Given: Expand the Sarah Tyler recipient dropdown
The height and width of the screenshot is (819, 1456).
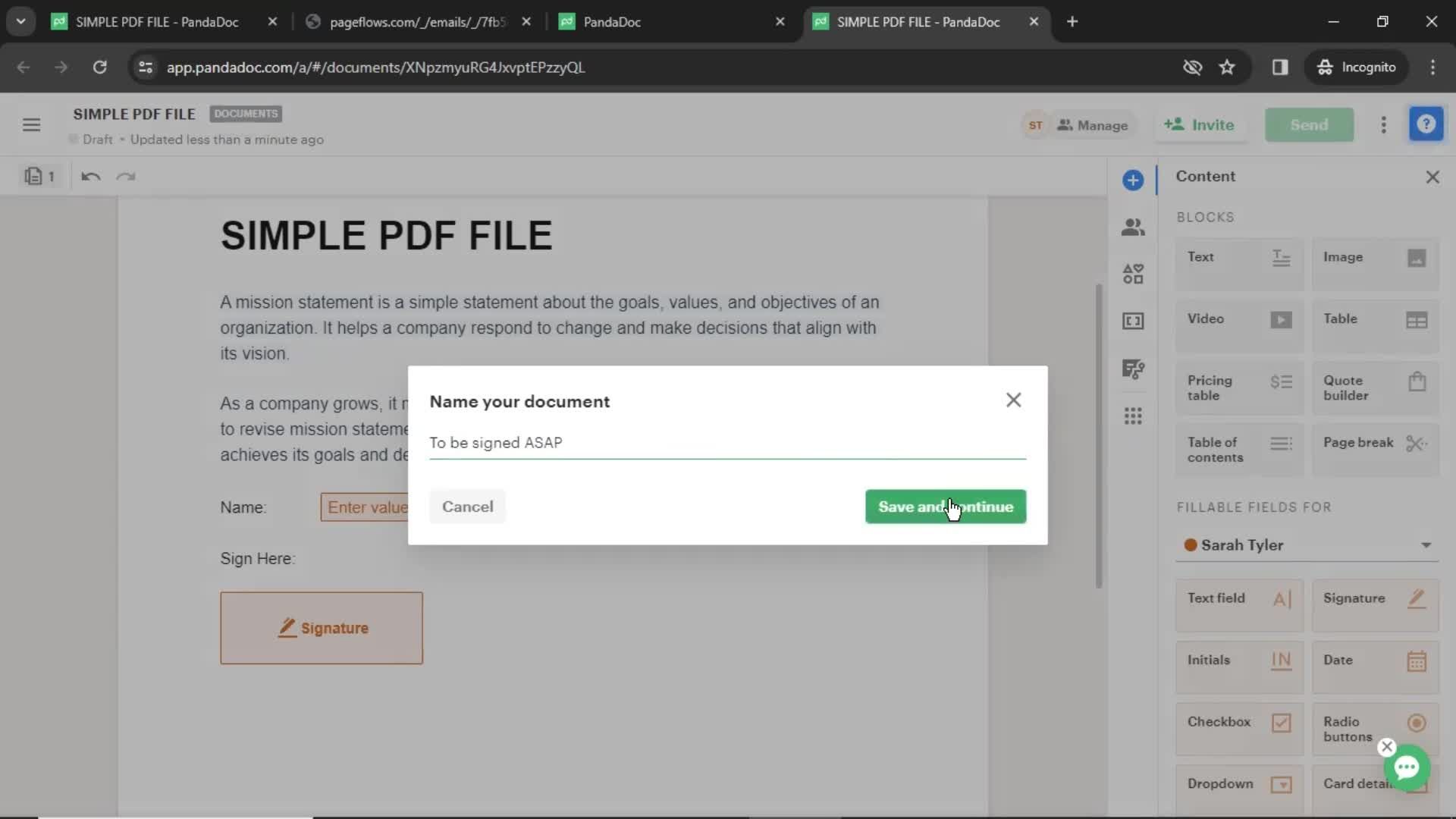Looking at the screenshot, I should pos(1428,545).
